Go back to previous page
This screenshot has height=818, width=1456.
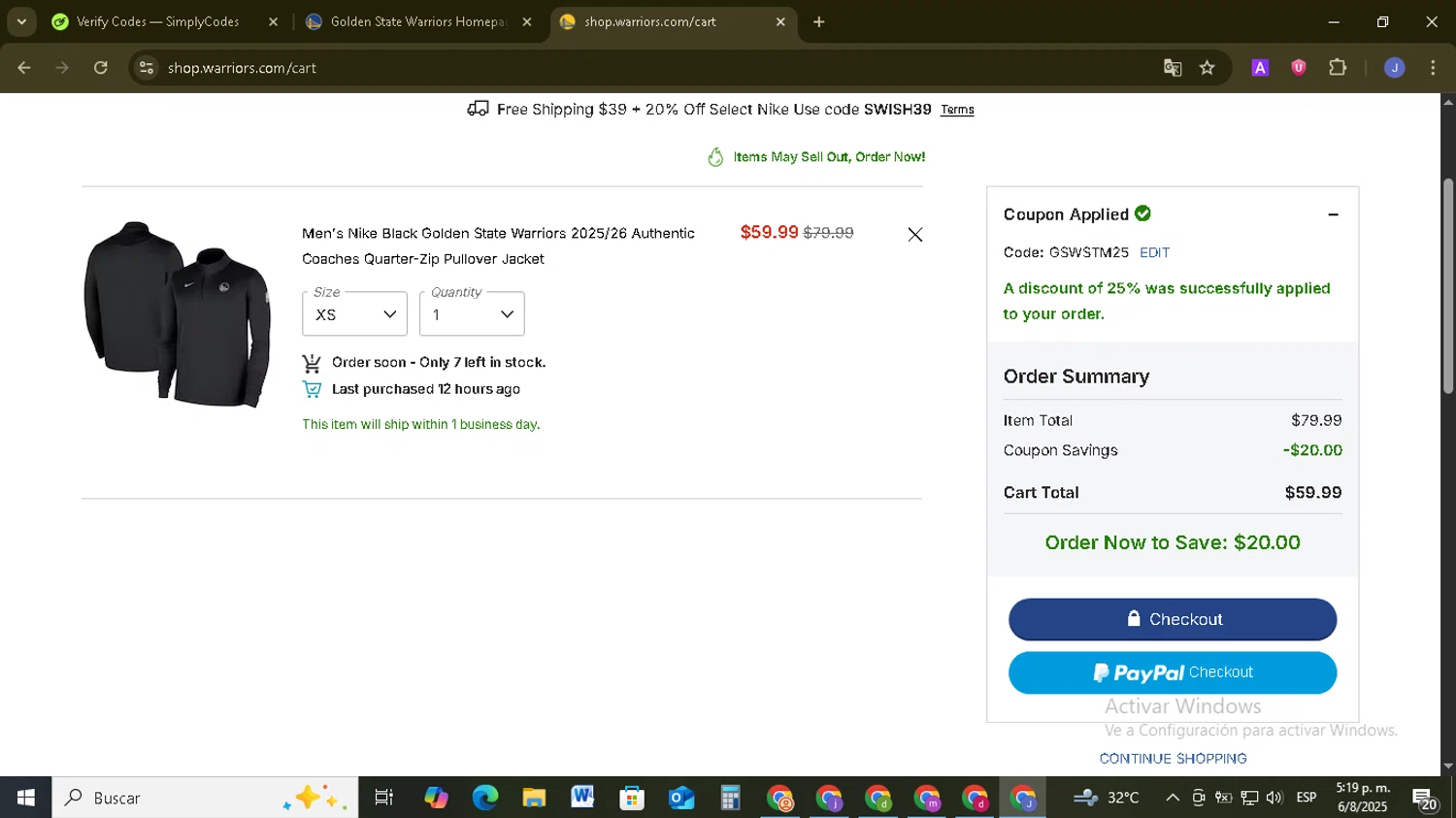[24, 68]
